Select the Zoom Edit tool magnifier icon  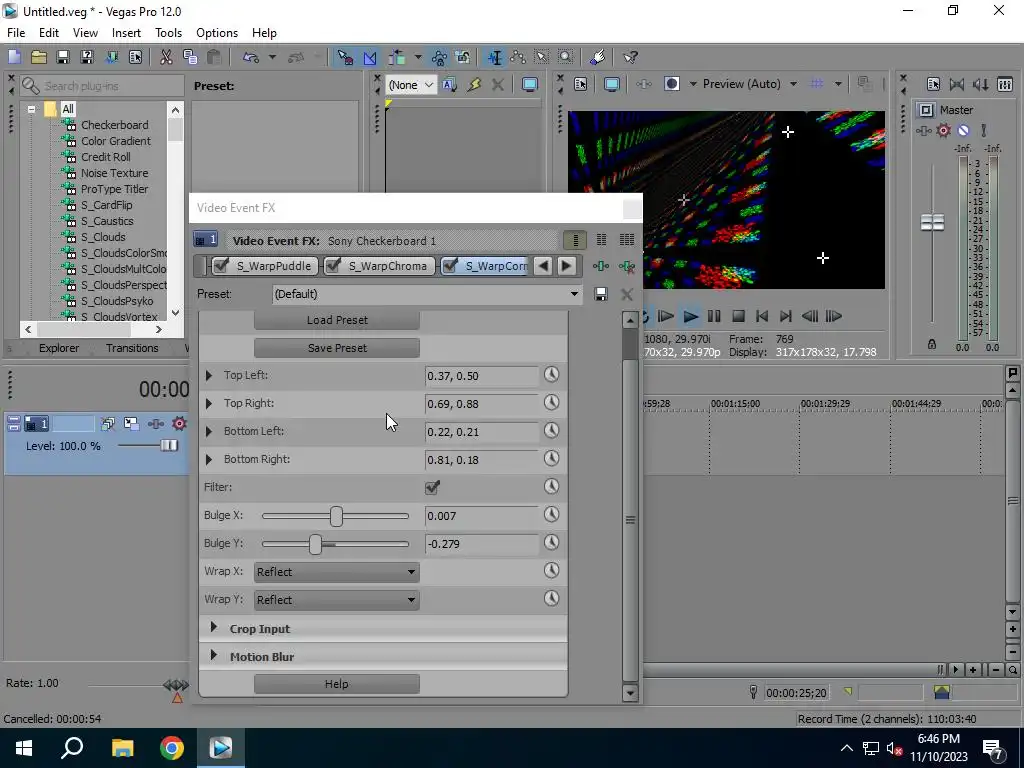566,57
